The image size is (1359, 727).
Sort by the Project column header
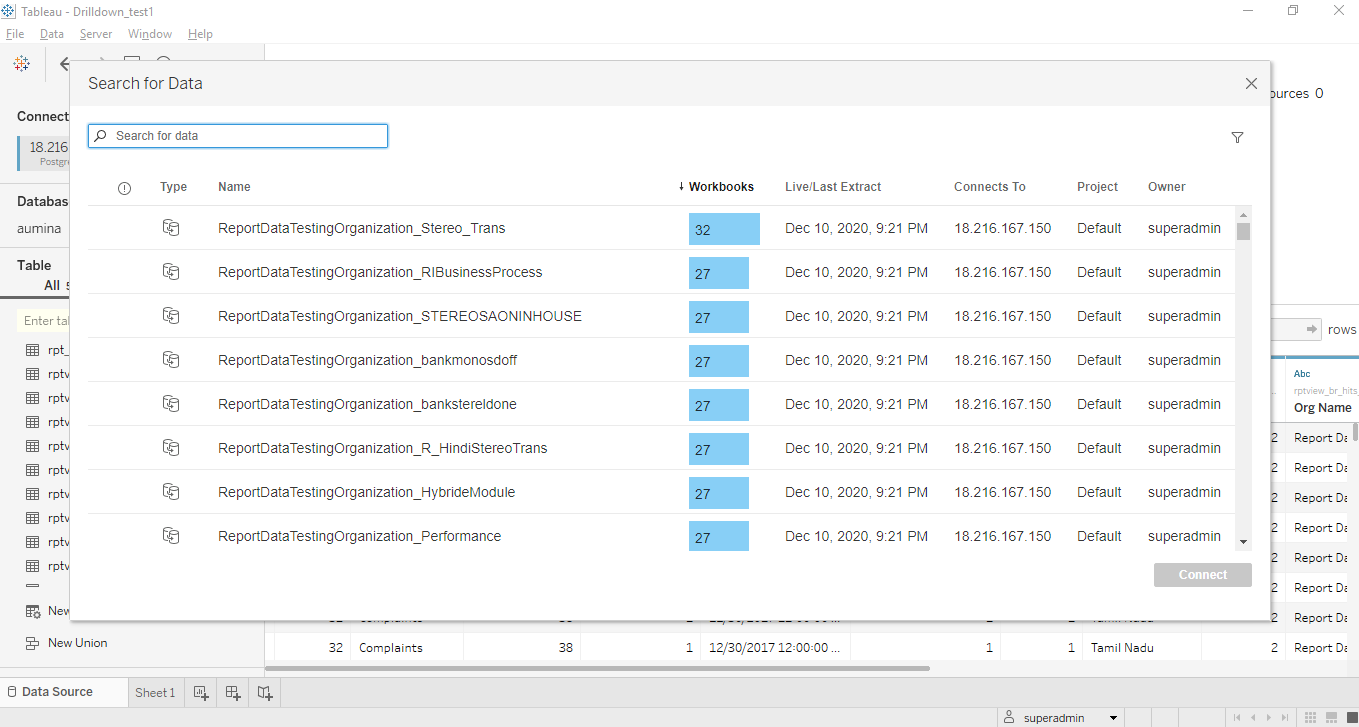pyautogui.click(x=1097, y=187)
